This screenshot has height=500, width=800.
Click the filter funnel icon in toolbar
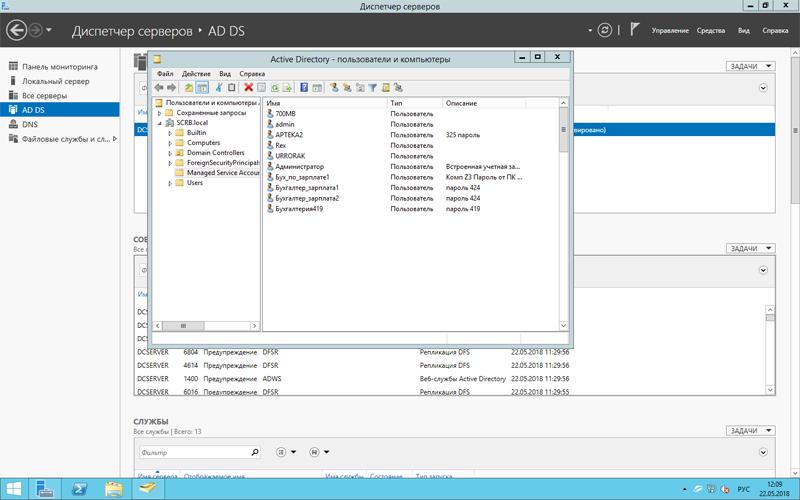pos(372,88)
